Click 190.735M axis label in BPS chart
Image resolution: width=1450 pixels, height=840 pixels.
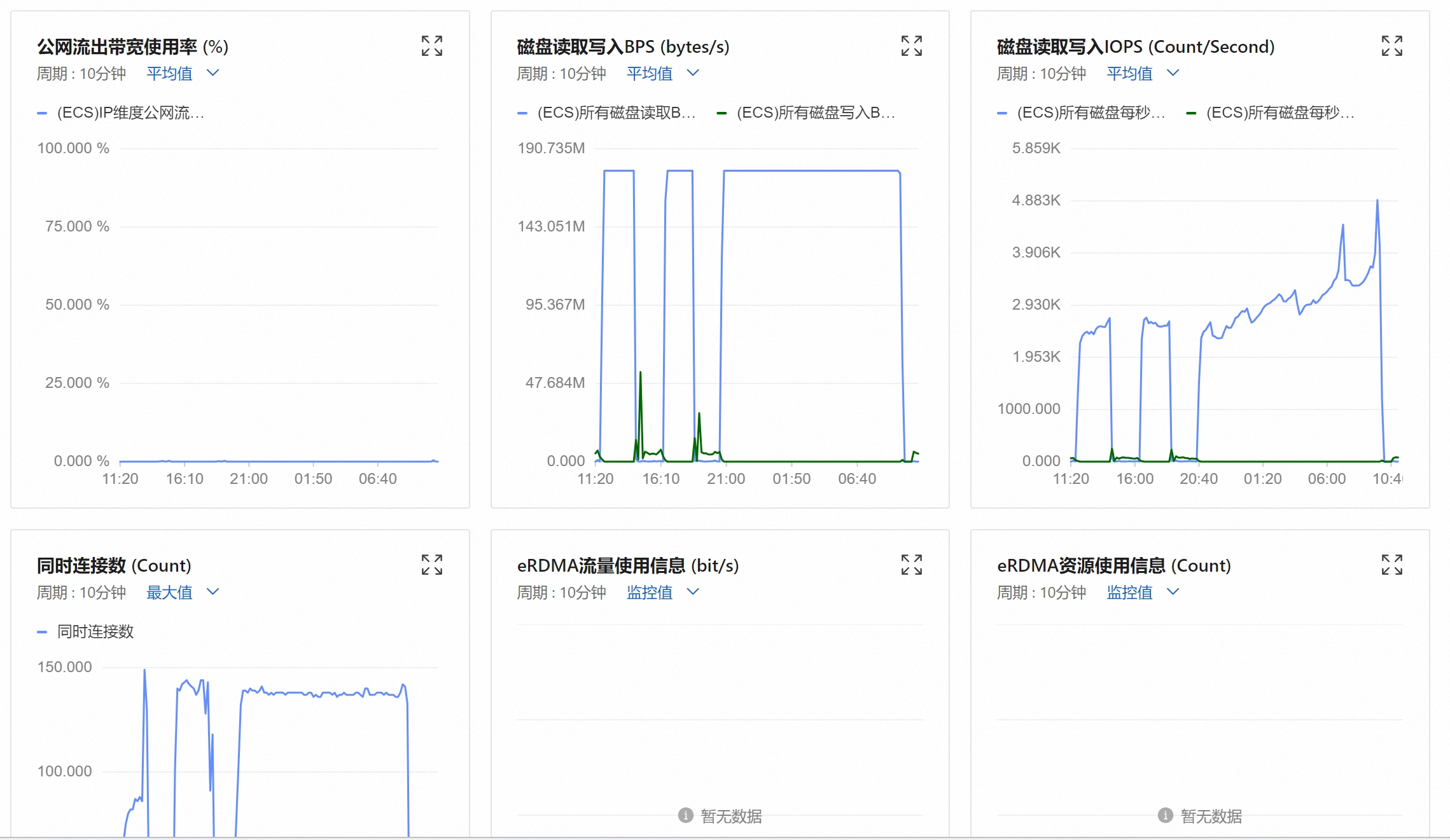click(x=551, y=148)
